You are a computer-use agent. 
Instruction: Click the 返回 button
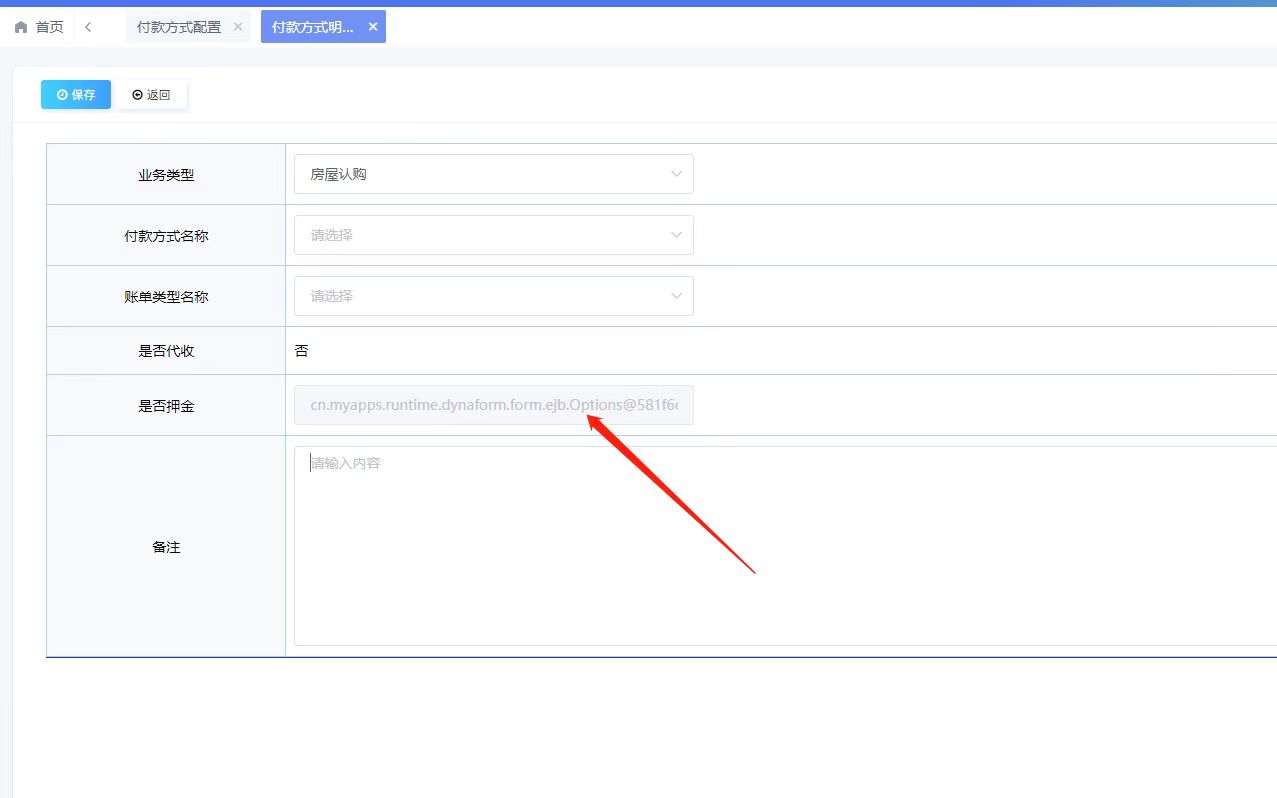pos(151,94)
